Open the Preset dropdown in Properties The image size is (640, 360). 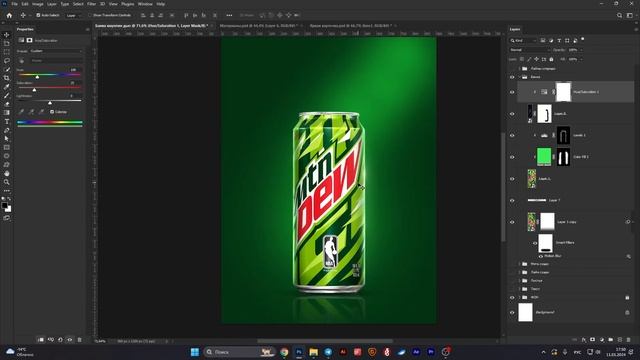(x=56, y=51)
